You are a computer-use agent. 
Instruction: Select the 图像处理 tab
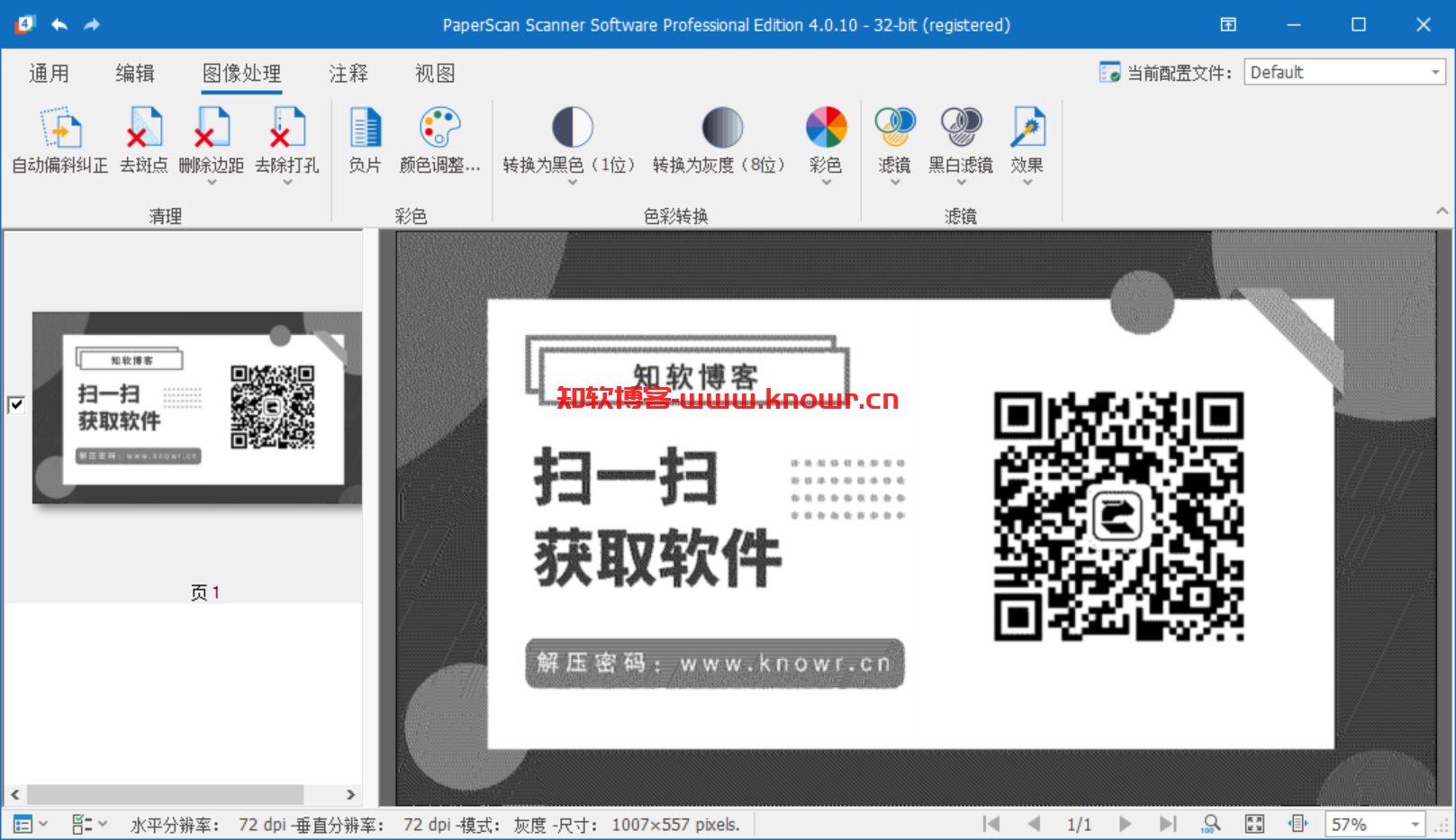tap(241, 73)
